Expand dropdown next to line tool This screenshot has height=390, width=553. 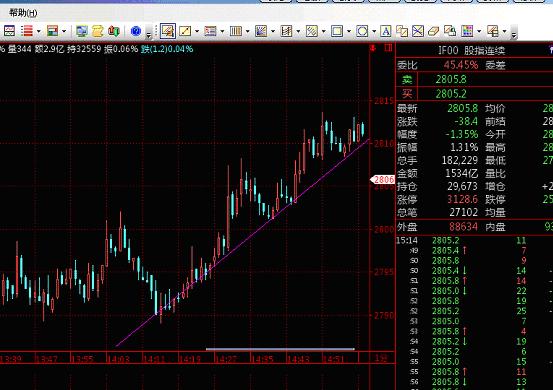197,31
